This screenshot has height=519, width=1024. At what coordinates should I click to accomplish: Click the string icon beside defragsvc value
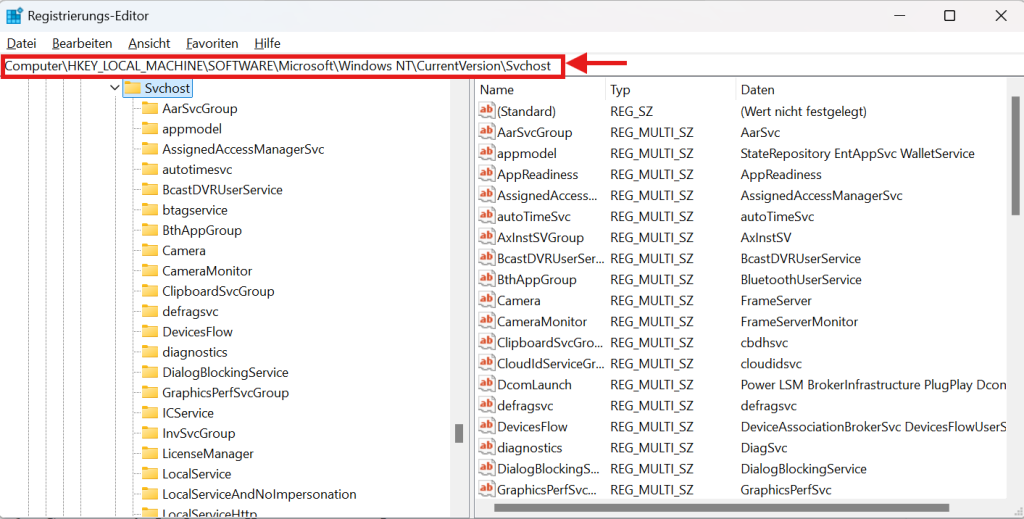coord(486,405)
